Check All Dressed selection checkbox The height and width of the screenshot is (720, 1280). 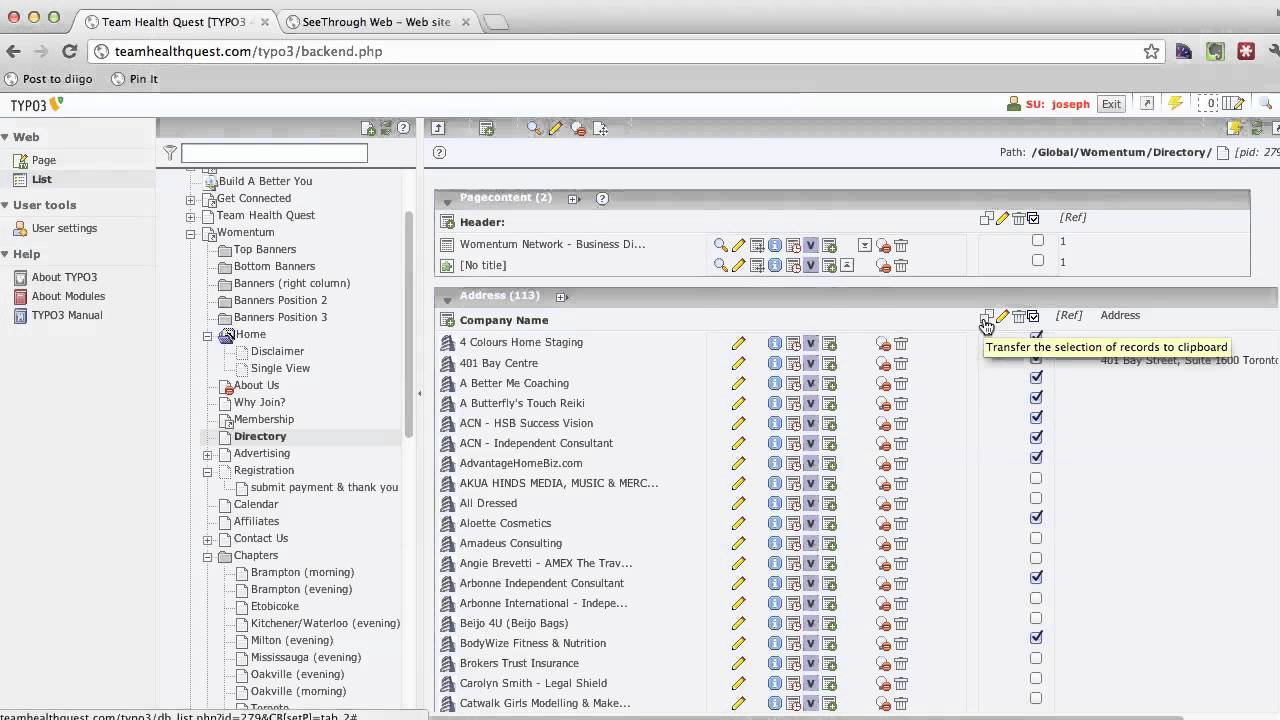coord(1036,498)
